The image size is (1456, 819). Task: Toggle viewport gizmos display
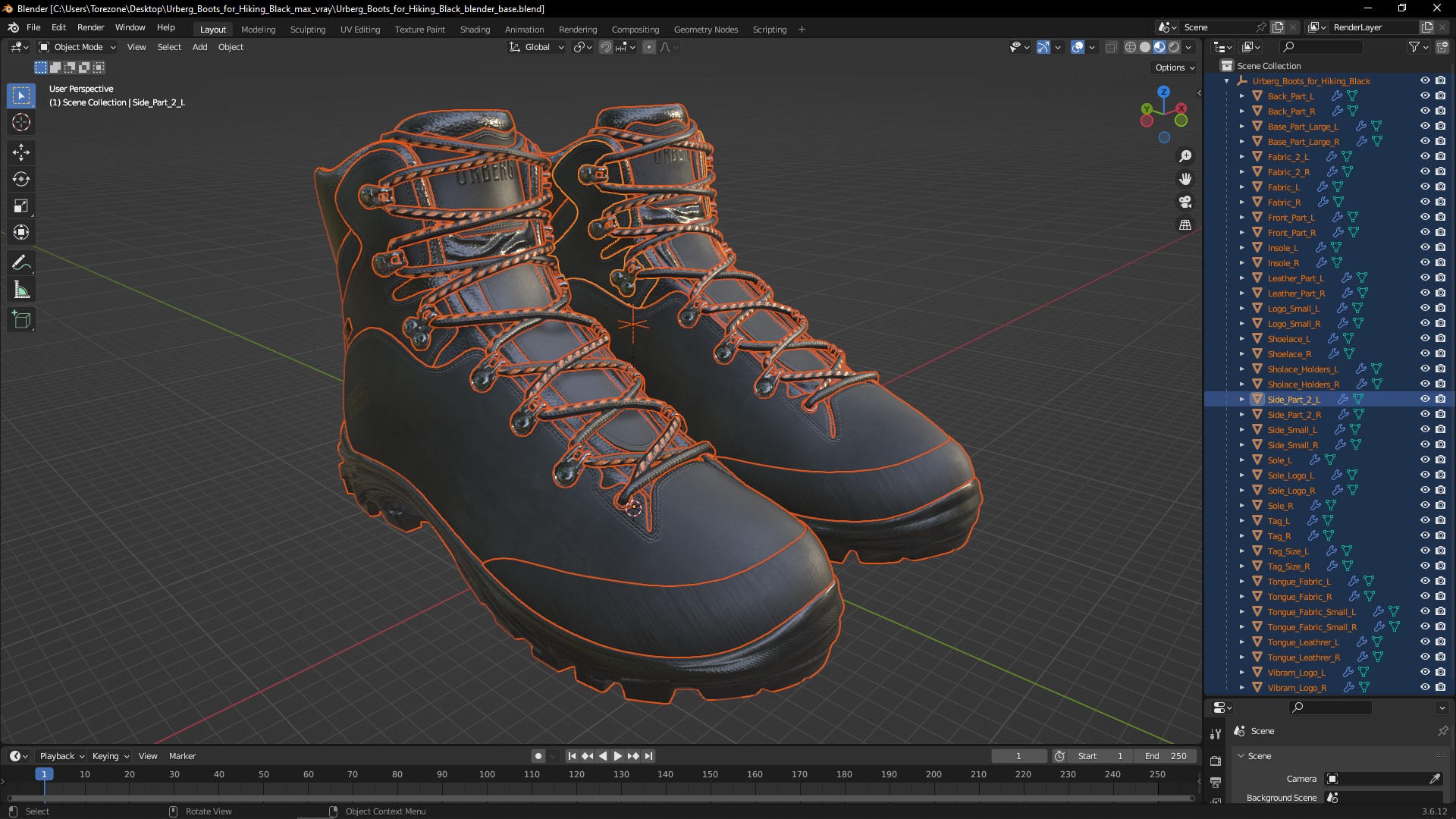tap(1043, 47)
